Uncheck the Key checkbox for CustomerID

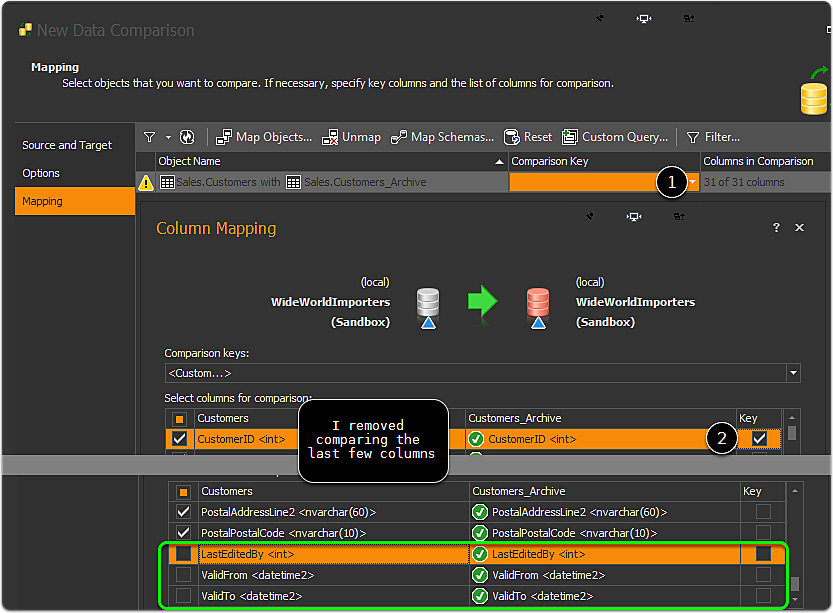tap(760, 439)
